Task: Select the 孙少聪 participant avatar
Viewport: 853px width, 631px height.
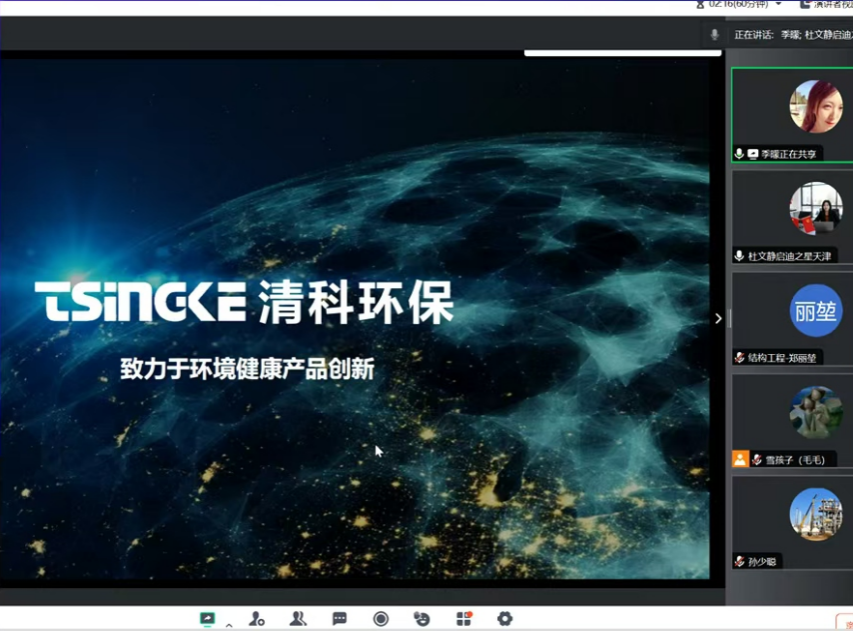Action: 815,514
